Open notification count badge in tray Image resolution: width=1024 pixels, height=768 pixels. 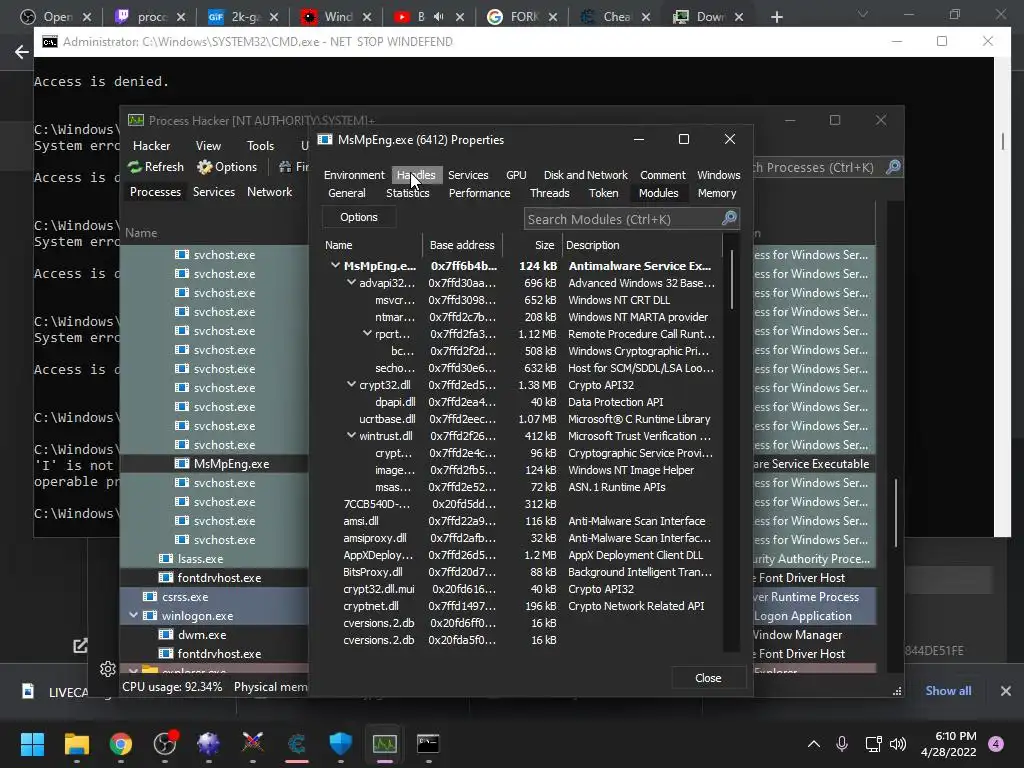pyautogui.click(x=996, y=744)
